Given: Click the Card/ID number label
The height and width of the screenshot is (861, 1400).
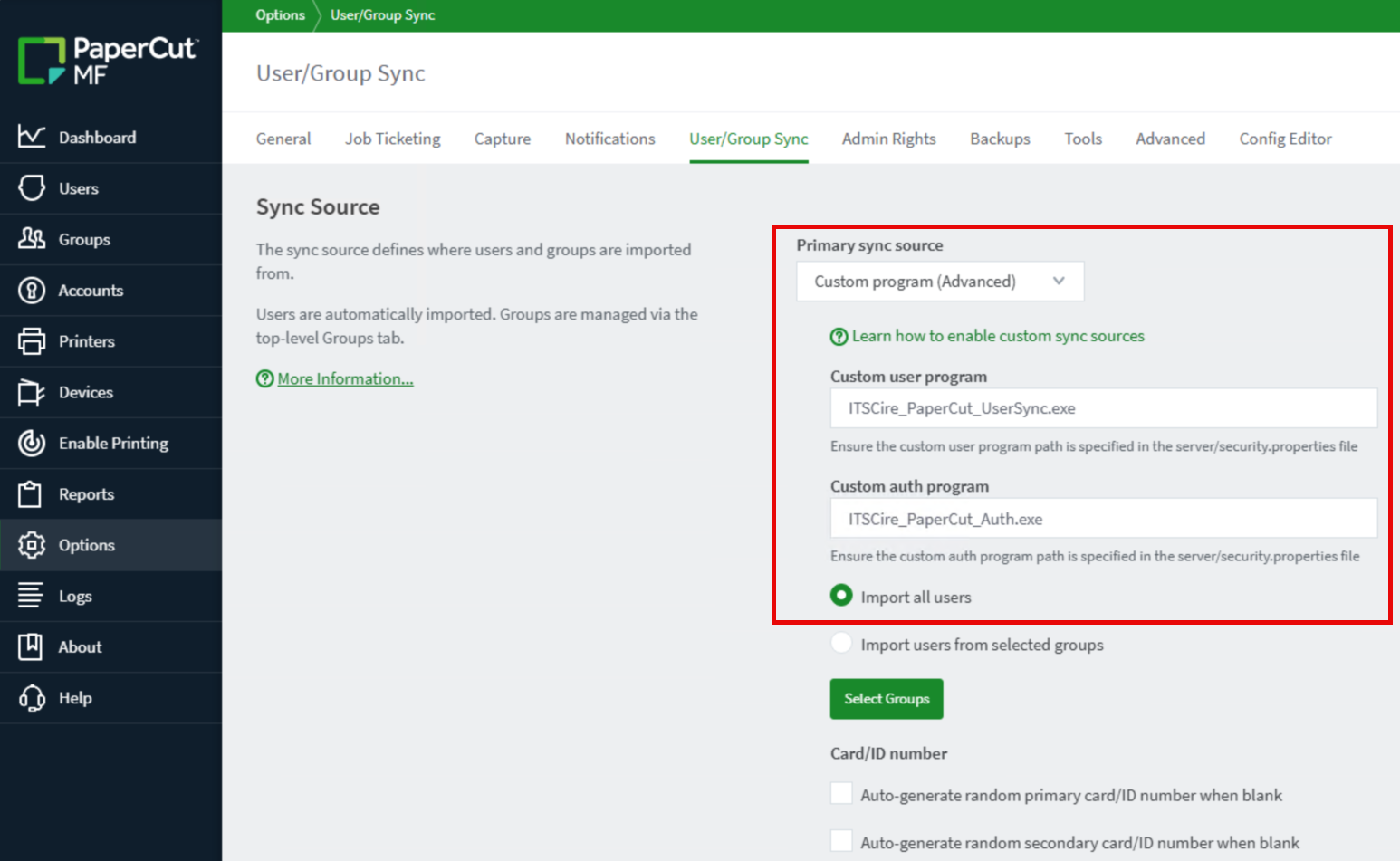Looking at the screenshot, I should 888,753.
